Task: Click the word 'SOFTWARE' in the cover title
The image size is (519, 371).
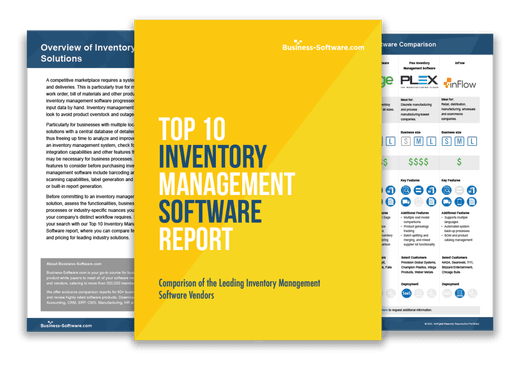Action: coord(210,211)
